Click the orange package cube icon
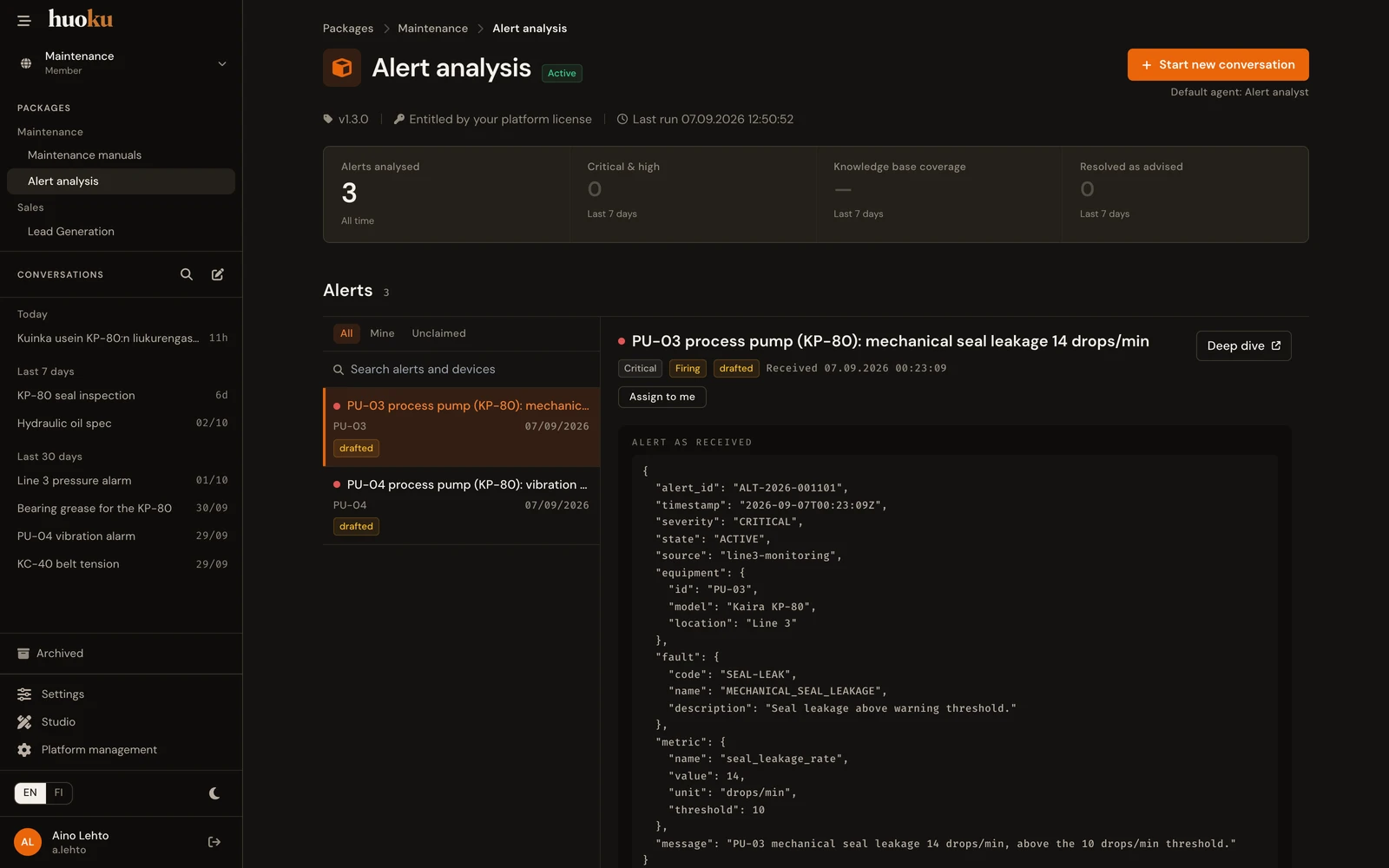The image size is (1389, 868). pyautogui.click(x=342, y=68)
